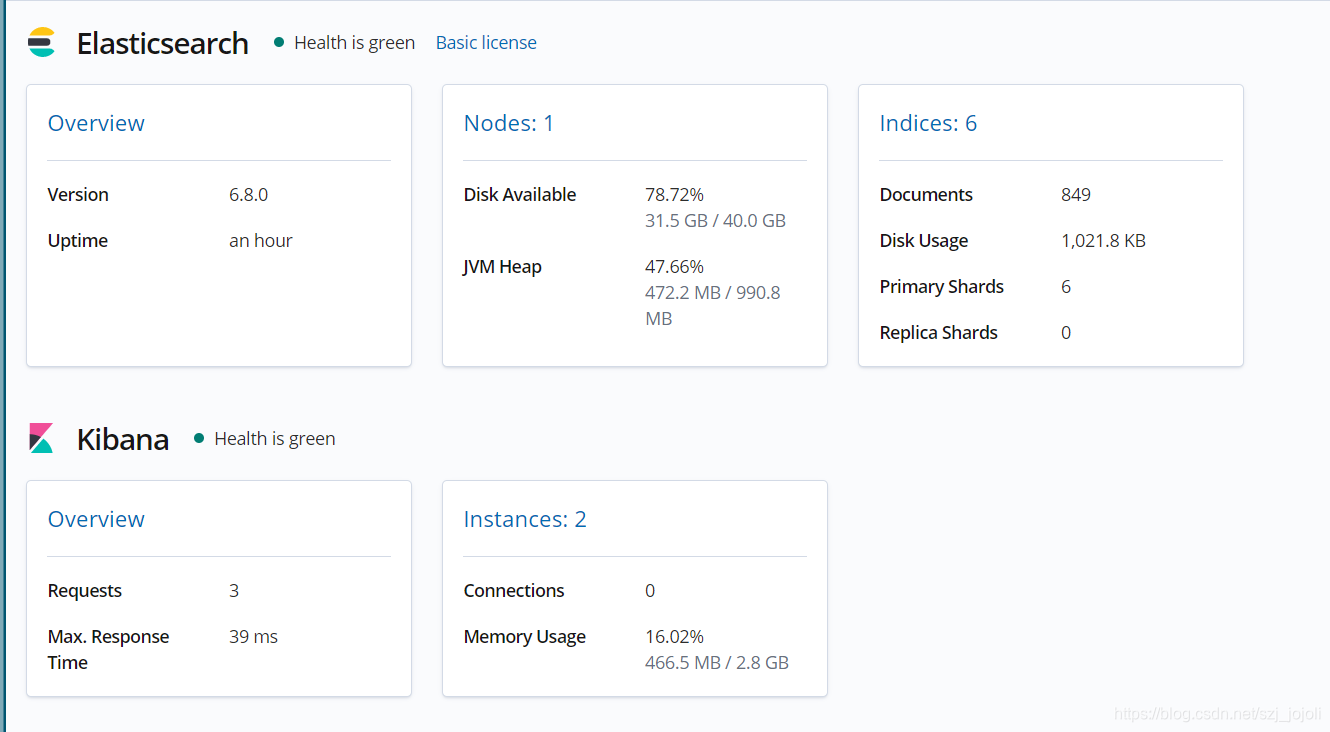Click the uptime value 'an hour'
The width and height of the screenshot is (1330, 732).
(x=261, y=240)
